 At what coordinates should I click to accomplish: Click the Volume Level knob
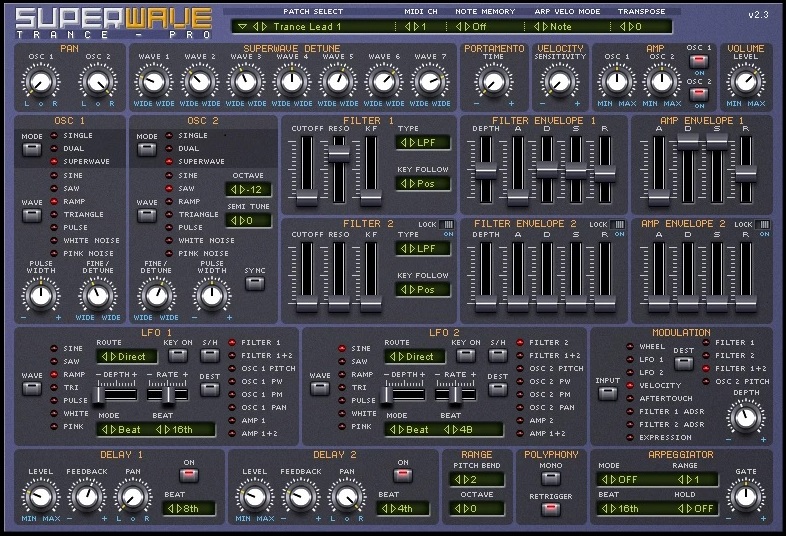pyautogui.click(x=746, y=82)
